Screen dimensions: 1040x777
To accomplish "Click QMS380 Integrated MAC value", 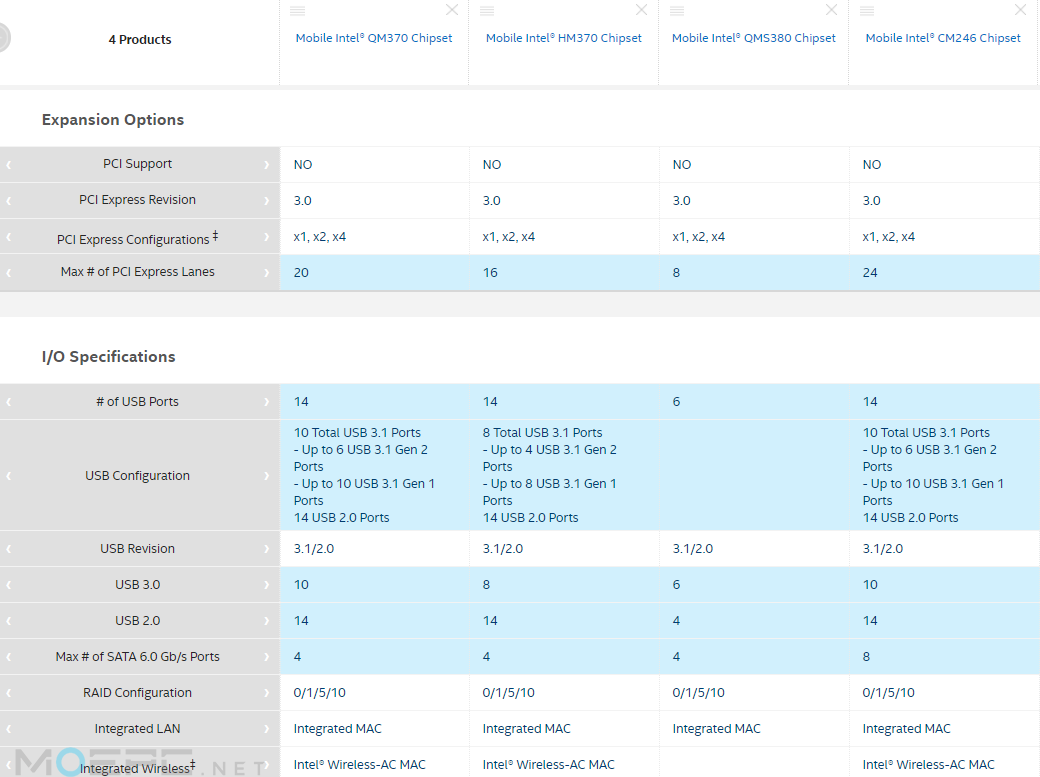I will pyautogui.click(x=716, y=729).
